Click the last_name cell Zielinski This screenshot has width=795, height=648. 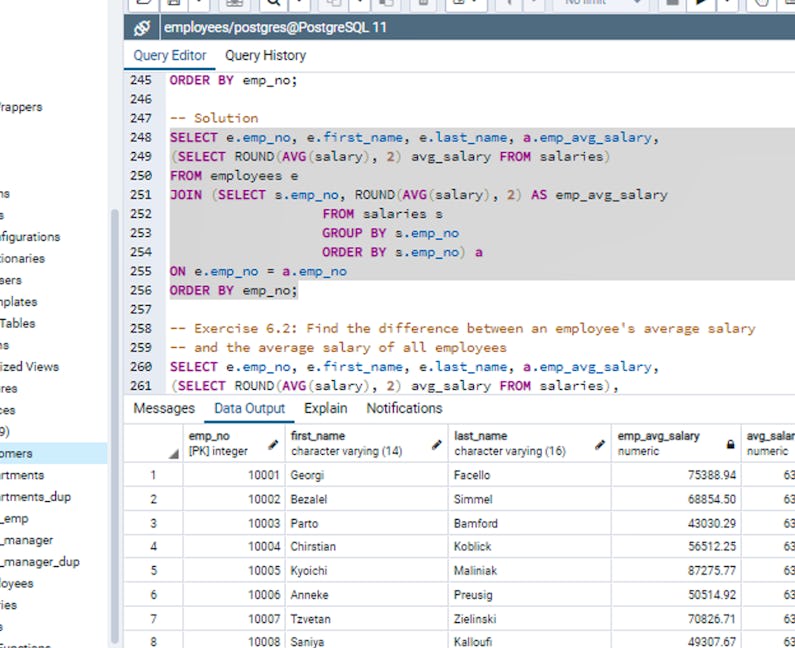pos(530,619)
